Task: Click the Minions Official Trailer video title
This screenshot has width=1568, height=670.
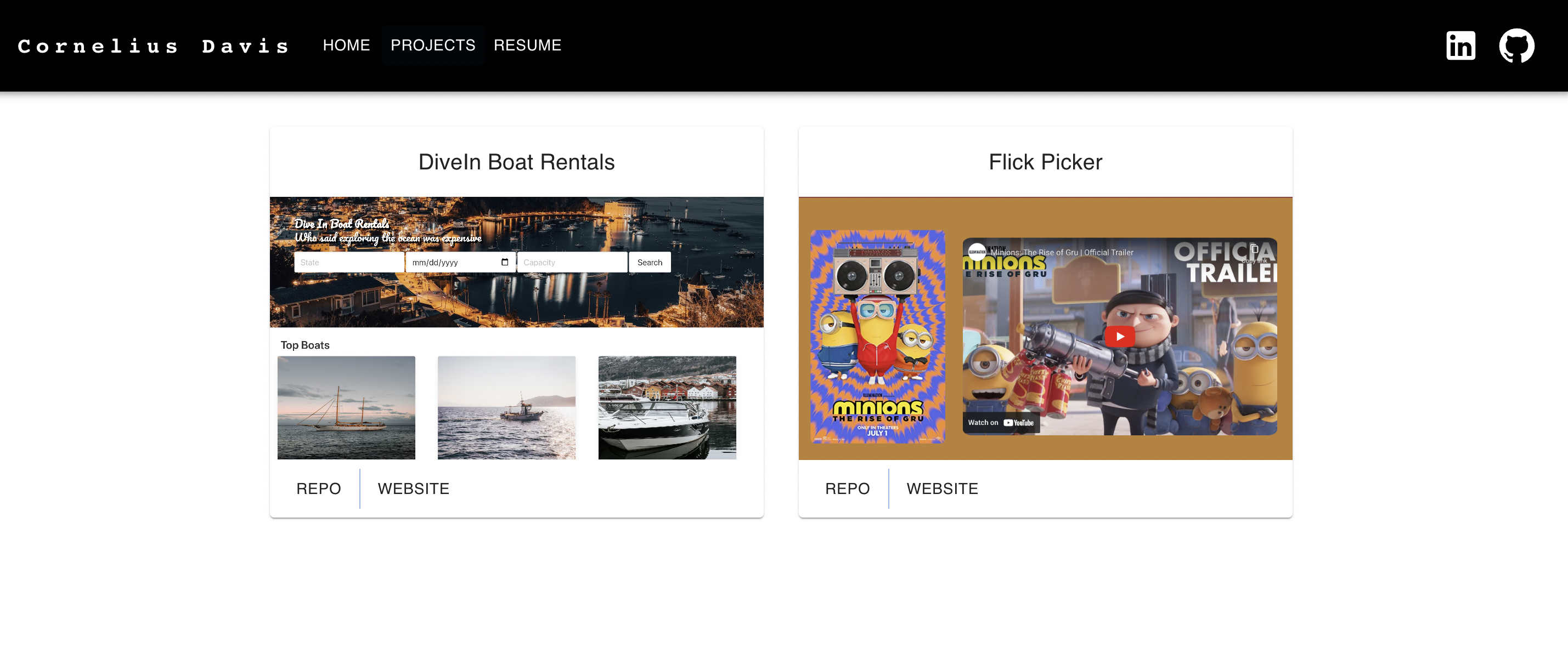Action: click(x=1062, y=253)
